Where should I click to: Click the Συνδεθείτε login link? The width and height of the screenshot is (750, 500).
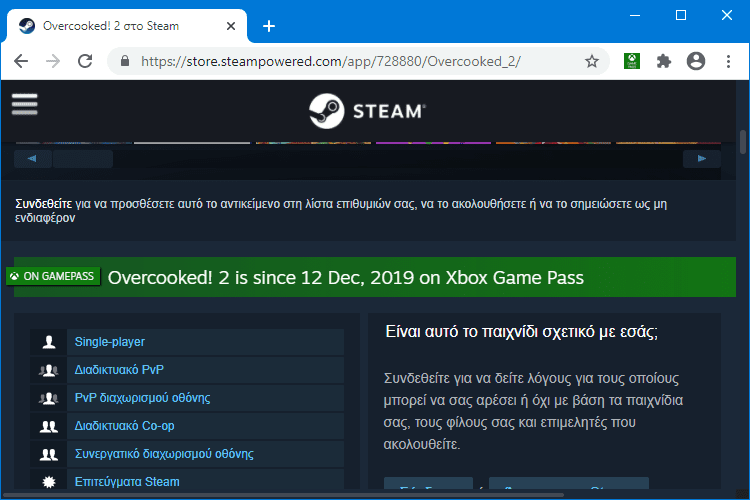(x=44, y=204)
